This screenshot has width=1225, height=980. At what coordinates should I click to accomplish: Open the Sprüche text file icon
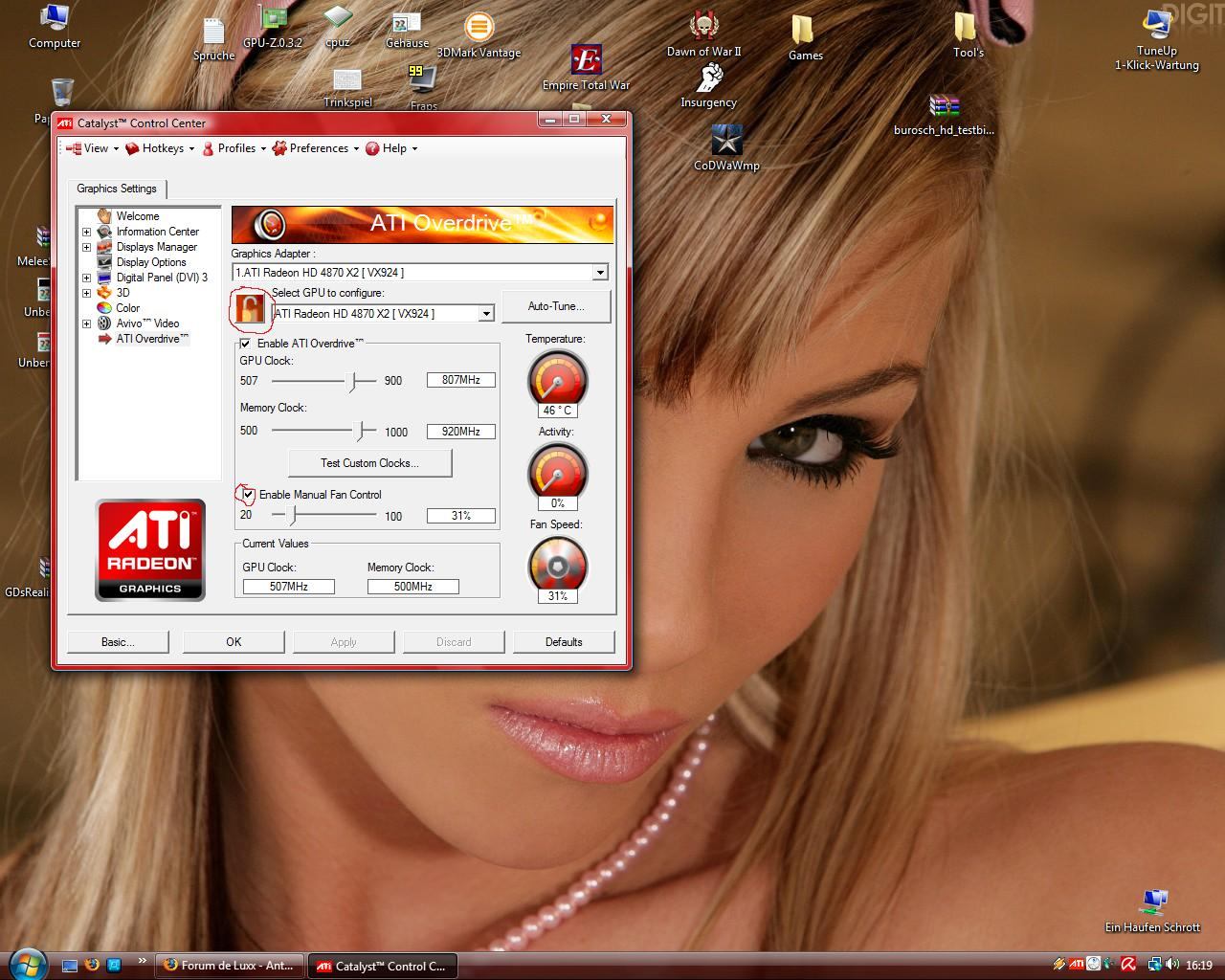(x=213, y=40)
